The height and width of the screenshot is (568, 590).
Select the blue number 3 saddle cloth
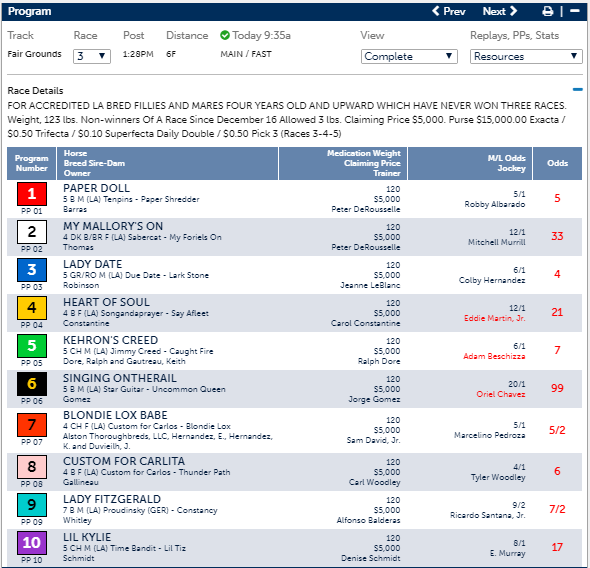tap(32, 270)
